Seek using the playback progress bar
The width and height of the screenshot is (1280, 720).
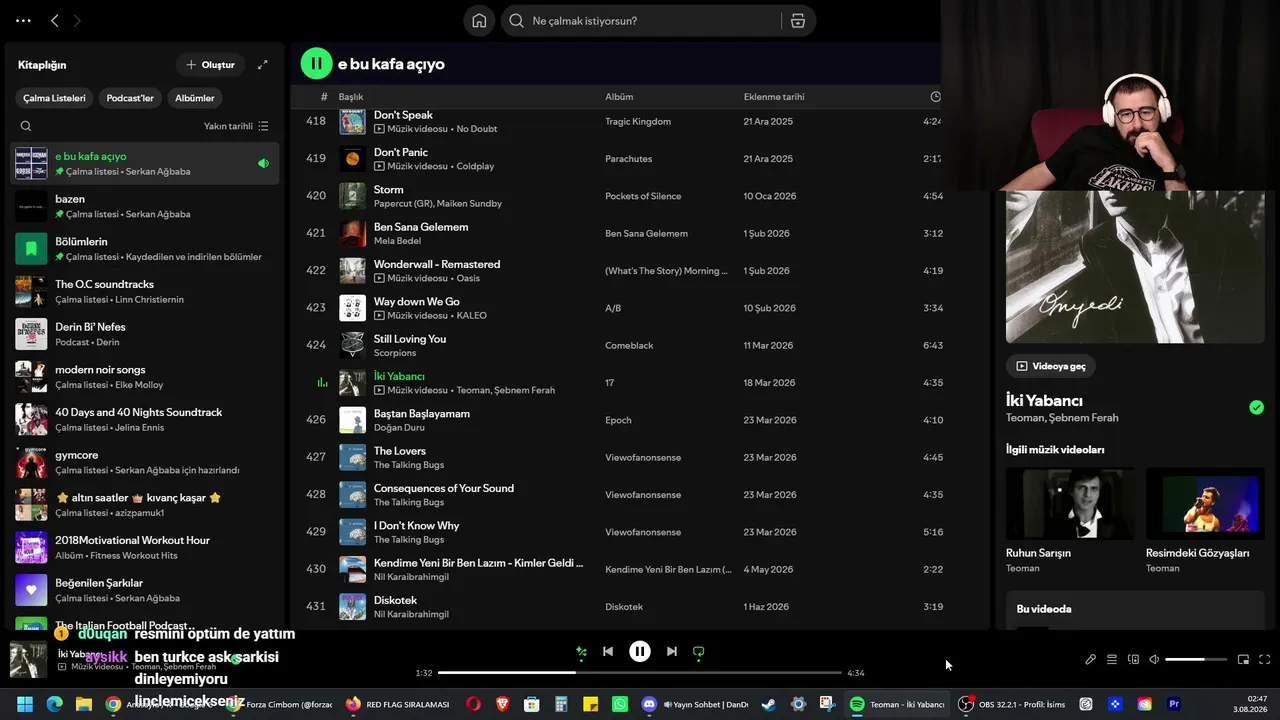point(640,673)
